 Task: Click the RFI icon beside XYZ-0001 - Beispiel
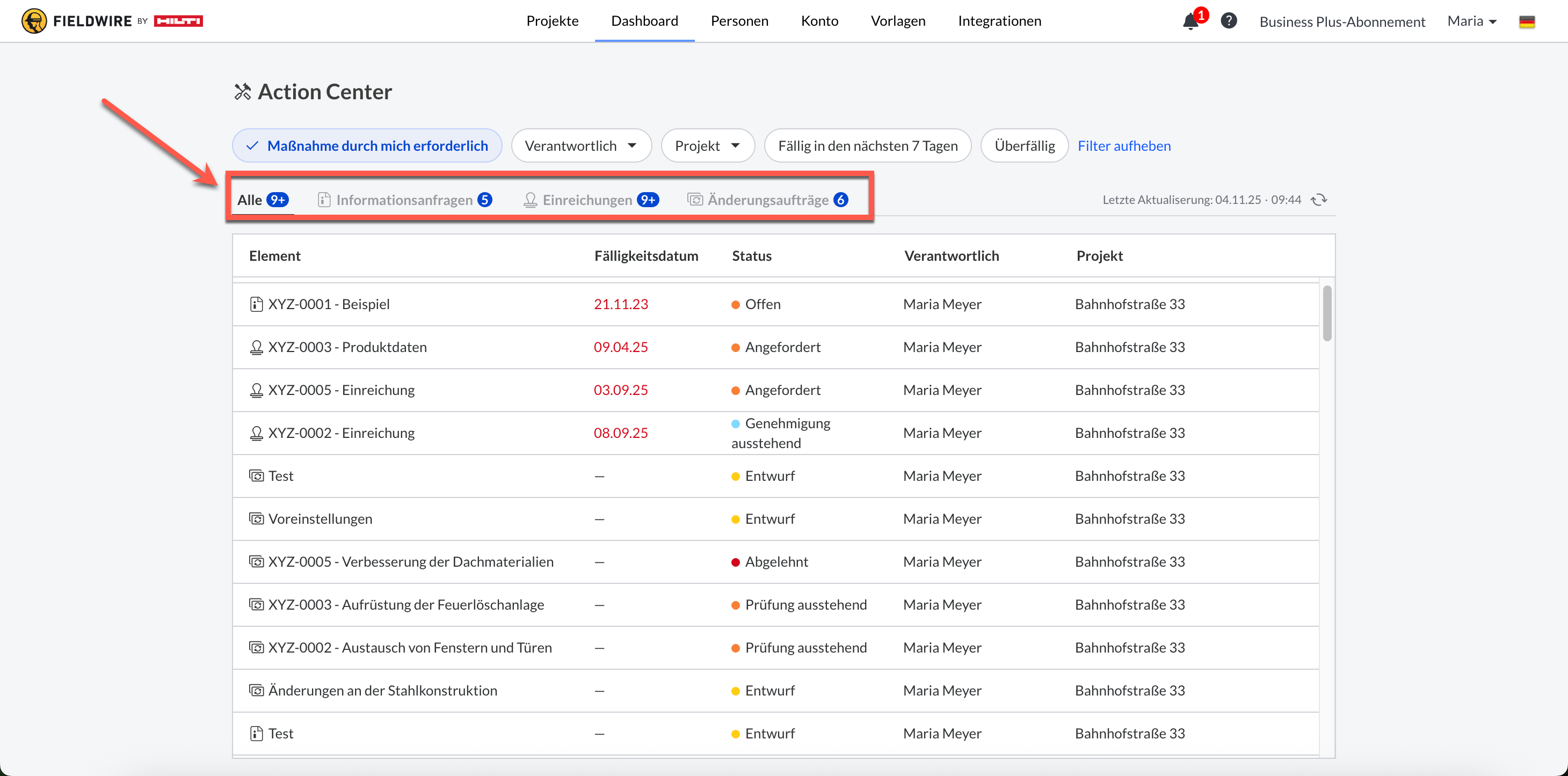[x=256, y=304]
